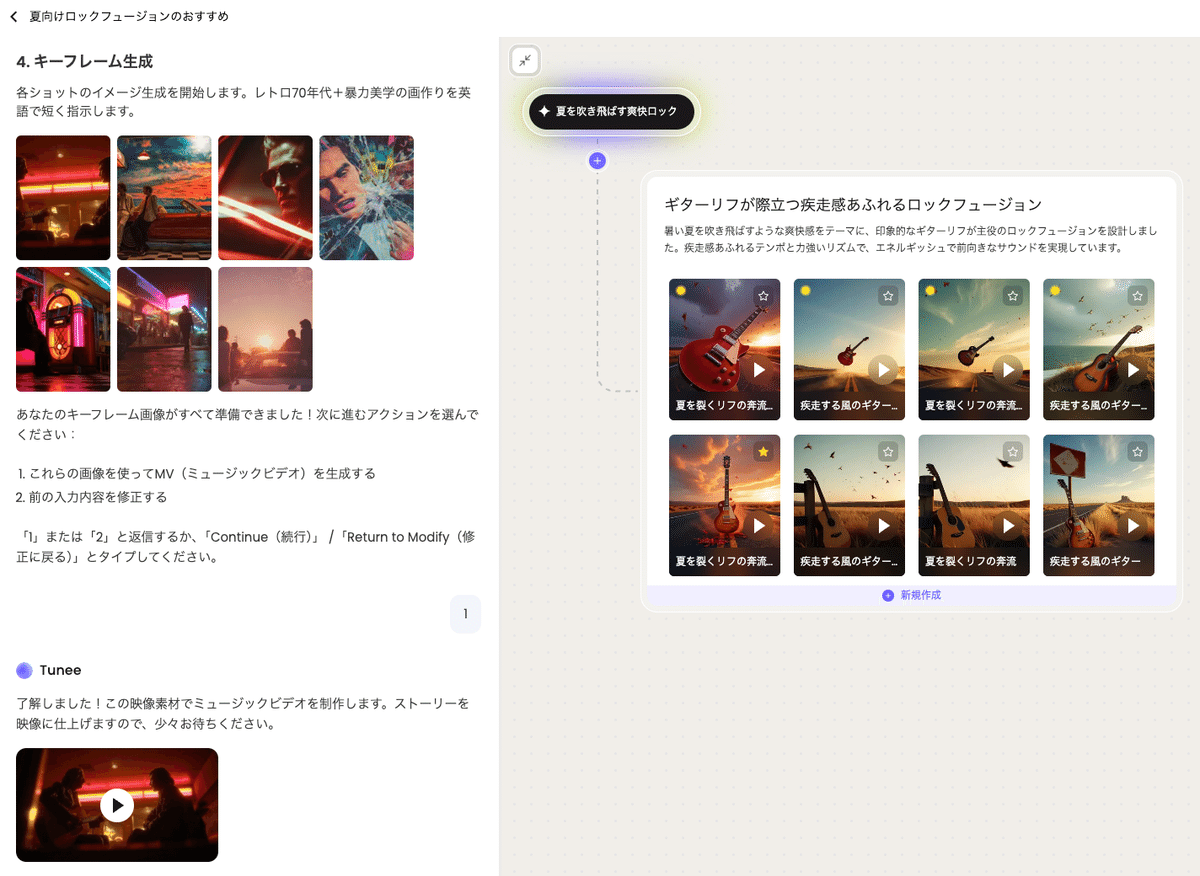1200x876 pixels.
Task: Star the second guitar card in top row
Action: 888,296
